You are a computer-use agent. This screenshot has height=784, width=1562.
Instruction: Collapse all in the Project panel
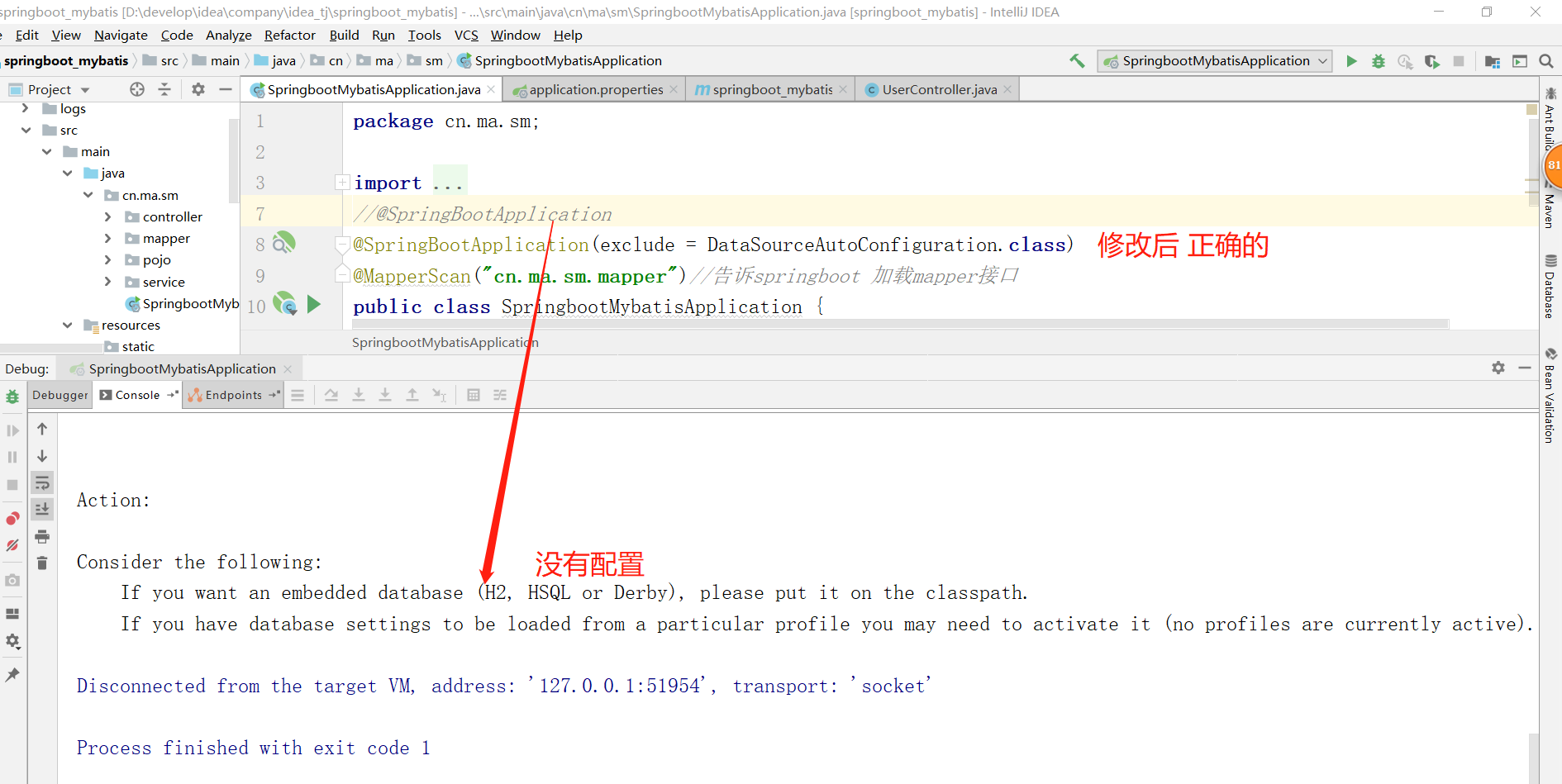[164, 89]
